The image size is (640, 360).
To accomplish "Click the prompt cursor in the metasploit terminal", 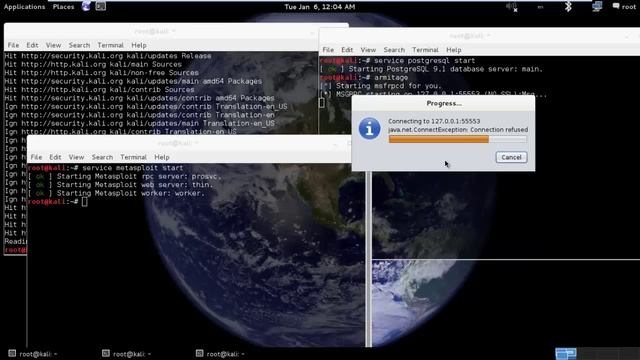I will click(84, 202).
